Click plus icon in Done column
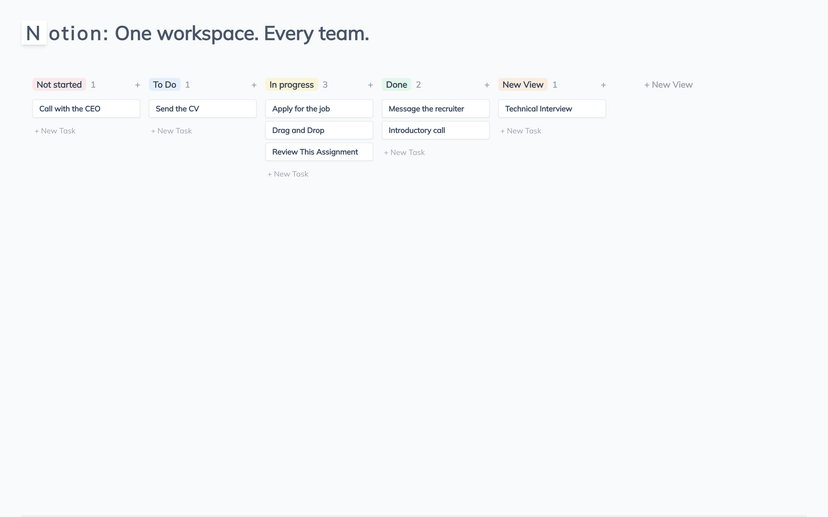828x517 pixels. point(487,85)
